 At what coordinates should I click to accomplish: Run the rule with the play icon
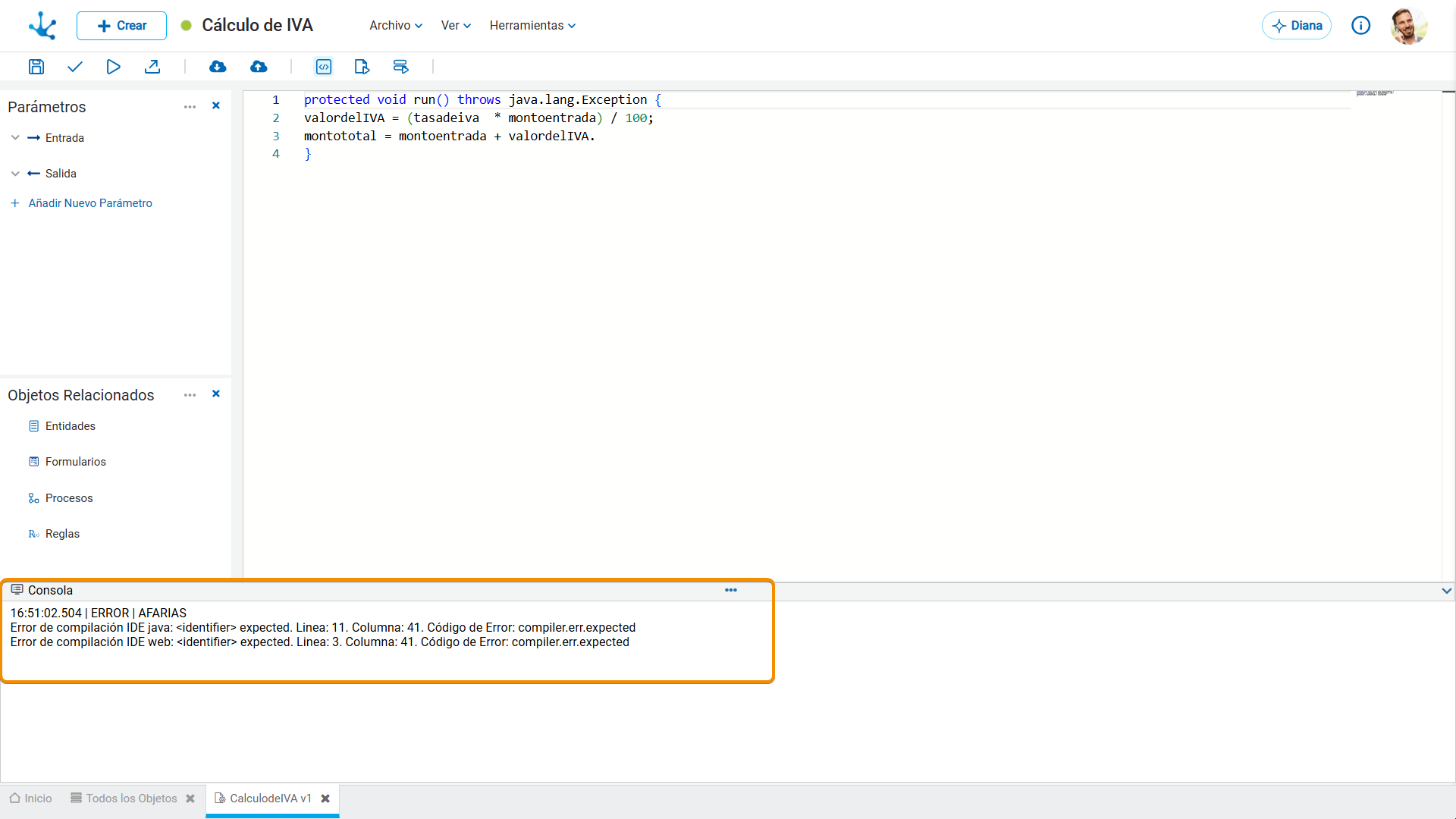(113, 67)
